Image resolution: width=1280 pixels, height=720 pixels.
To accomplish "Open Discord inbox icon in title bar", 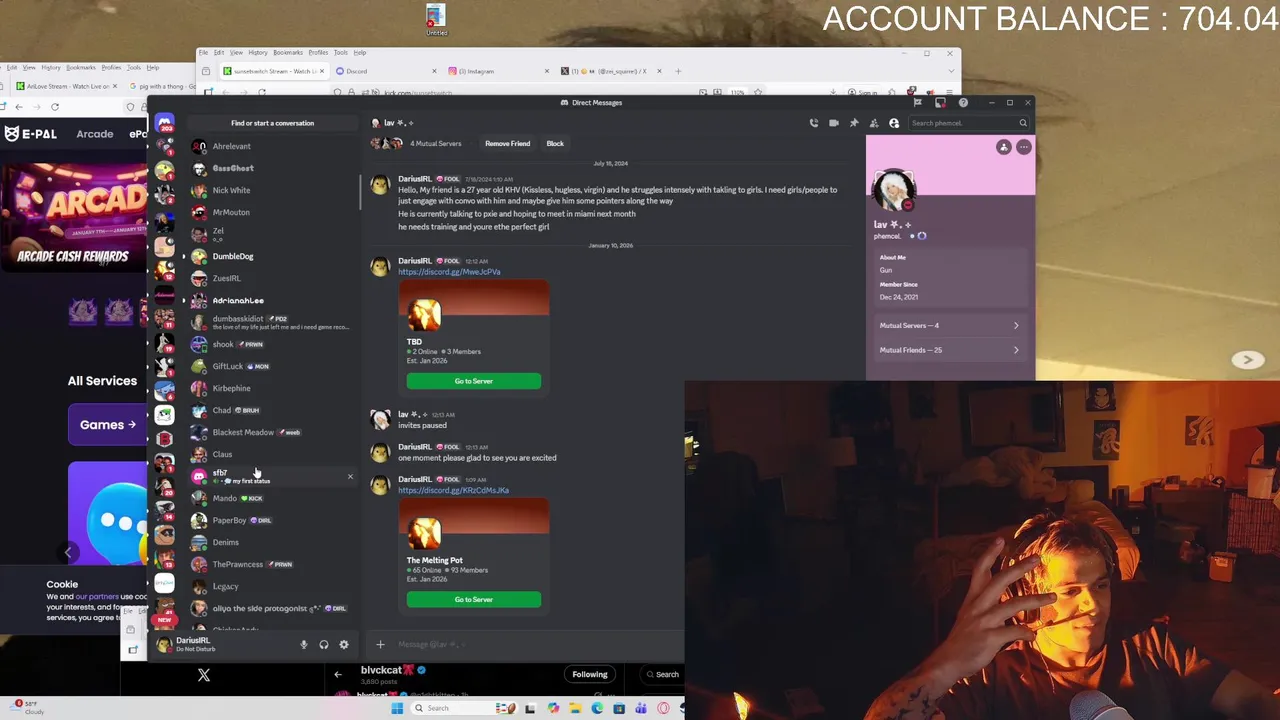I will pyautogui.click(x=940, y=102).
